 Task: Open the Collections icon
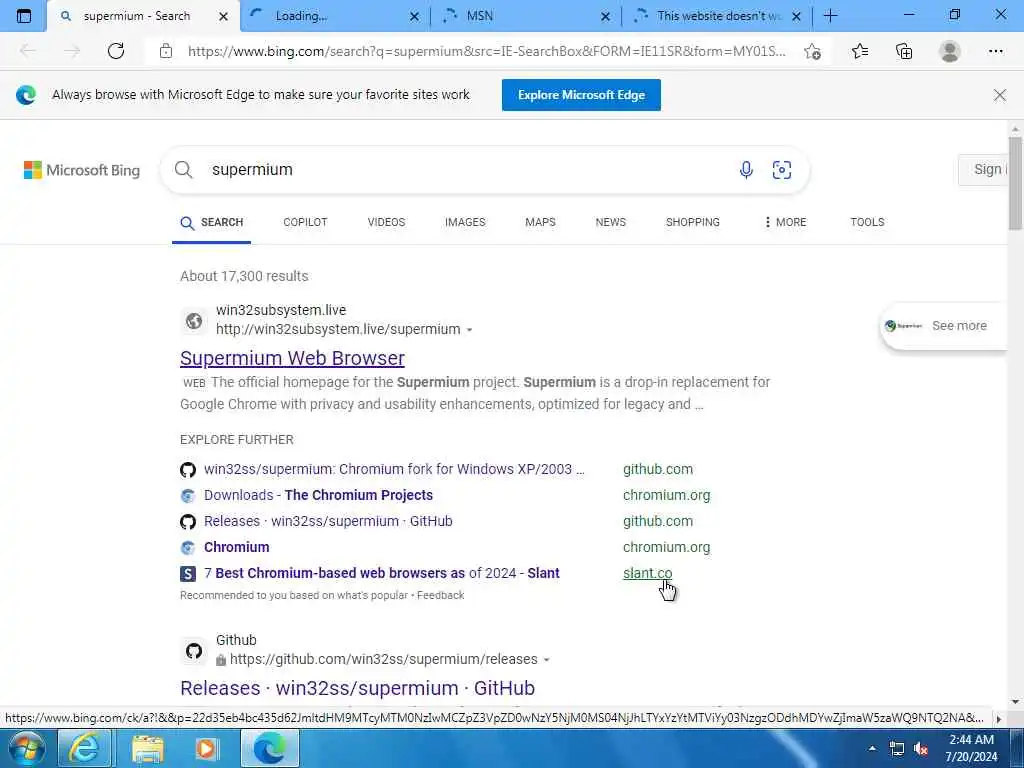tap(904, 51)
